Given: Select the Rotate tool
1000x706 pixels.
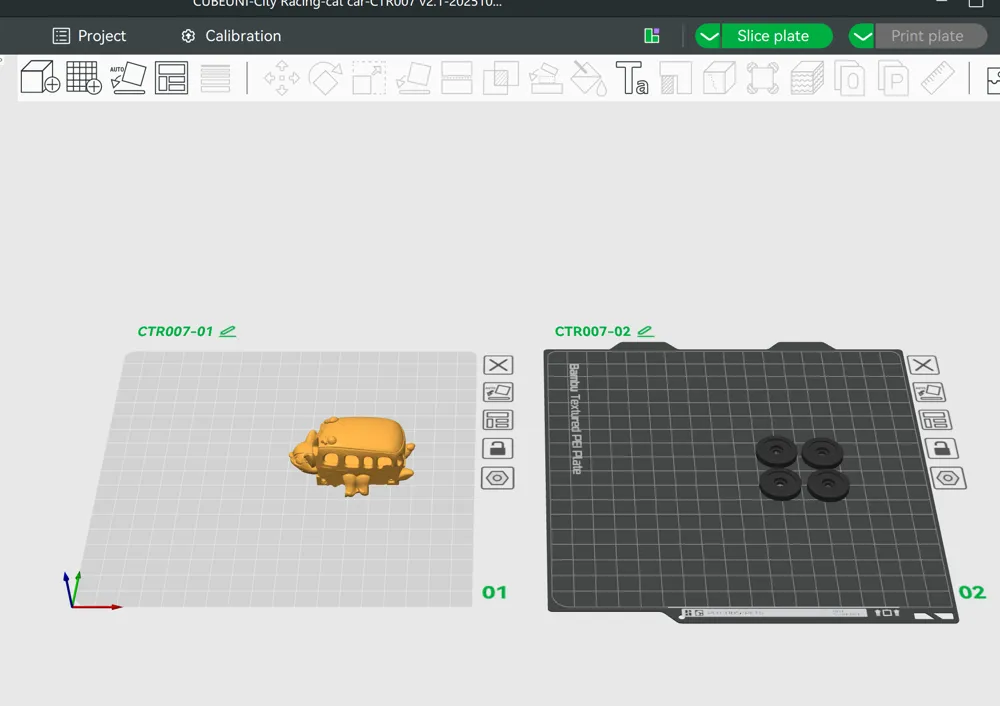Looking at the screenshot, I should [x=325, y=77].
